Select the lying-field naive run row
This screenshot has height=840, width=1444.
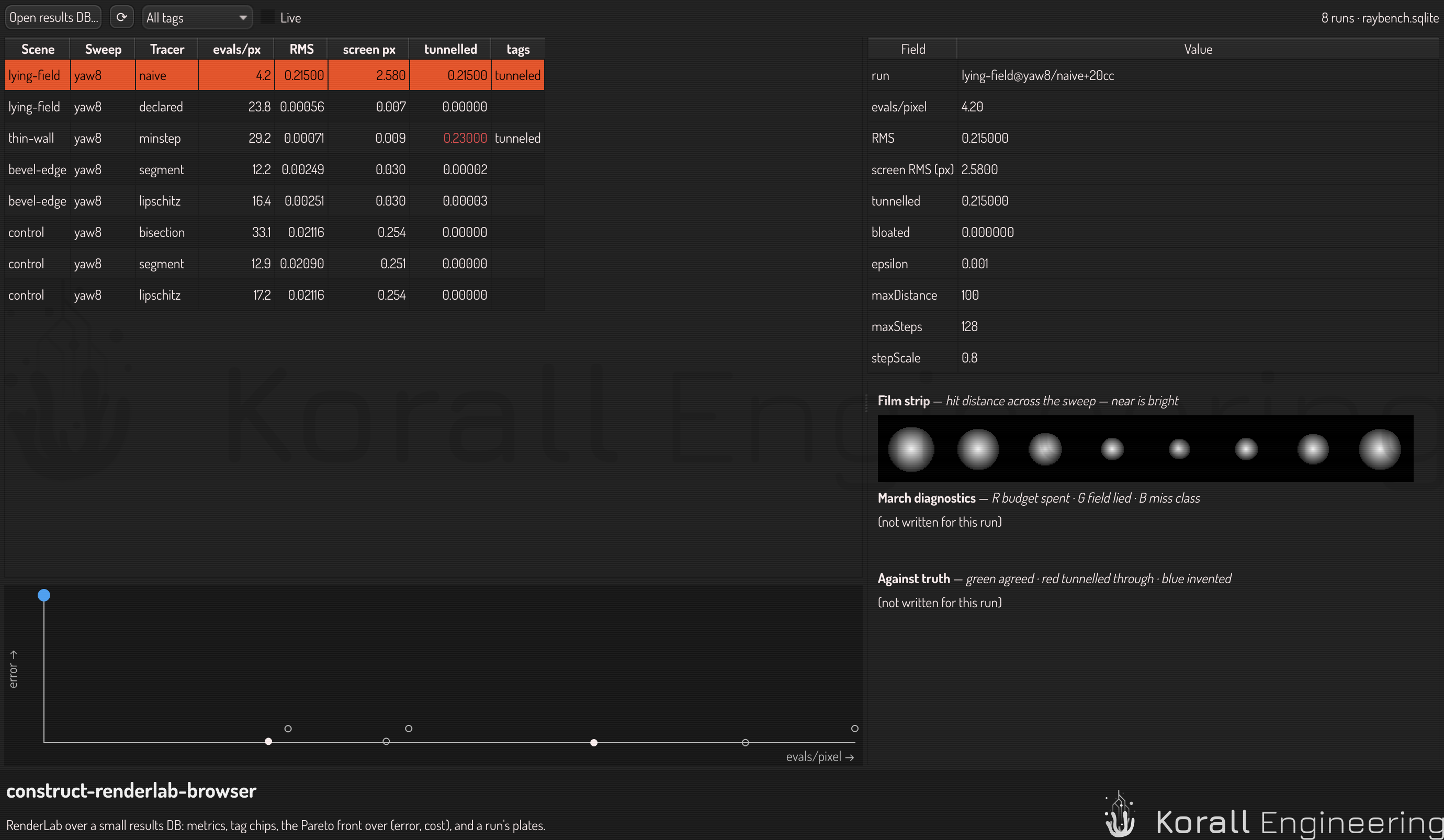tap(275, 75)
